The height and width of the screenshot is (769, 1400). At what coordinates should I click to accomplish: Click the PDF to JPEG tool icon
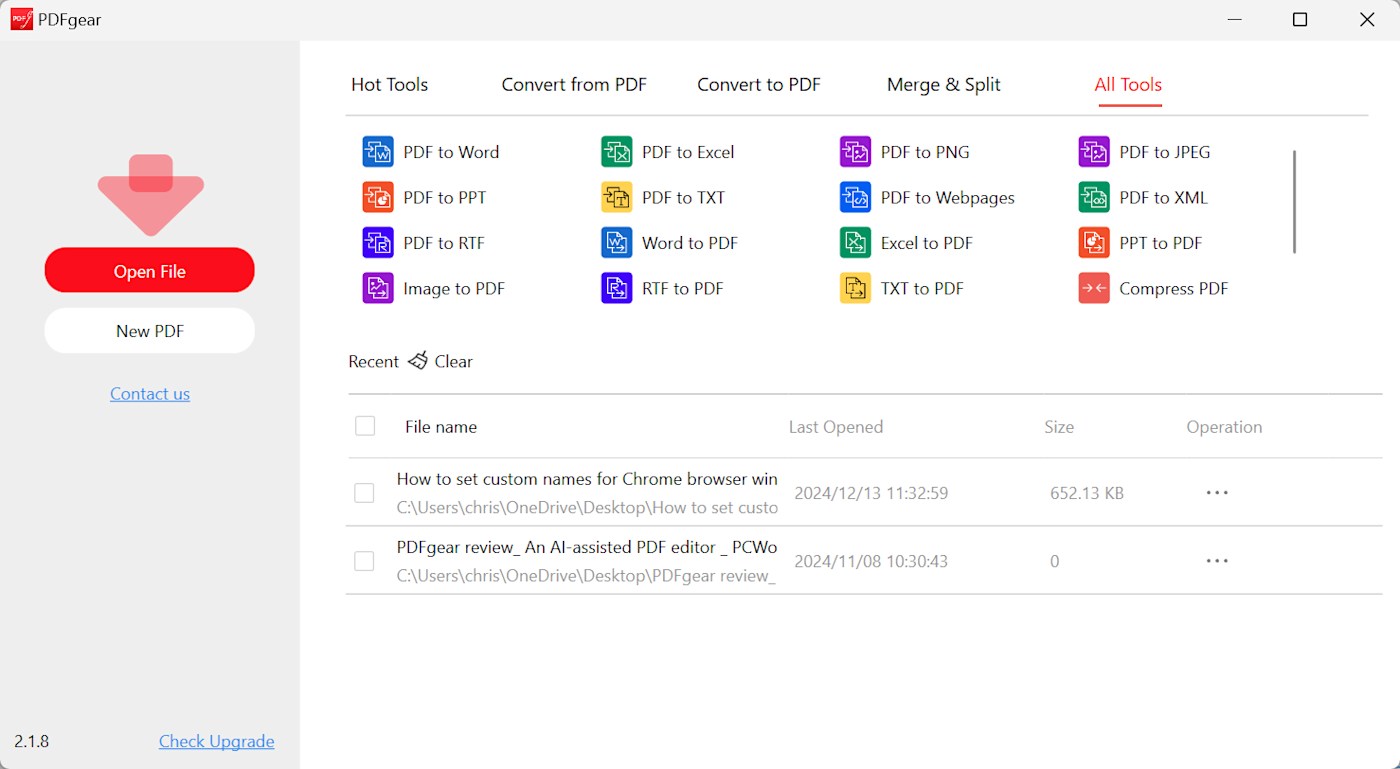1094,152
